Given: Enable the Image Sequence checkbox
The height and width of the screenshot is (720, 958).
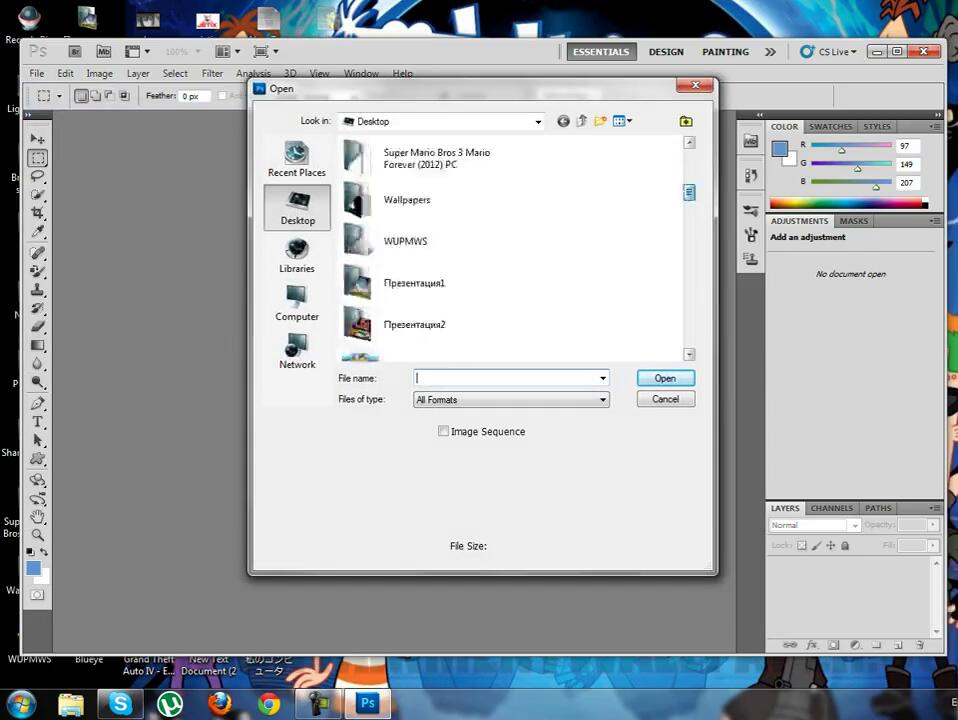Looking at the screenshot, I should (443, 431).
